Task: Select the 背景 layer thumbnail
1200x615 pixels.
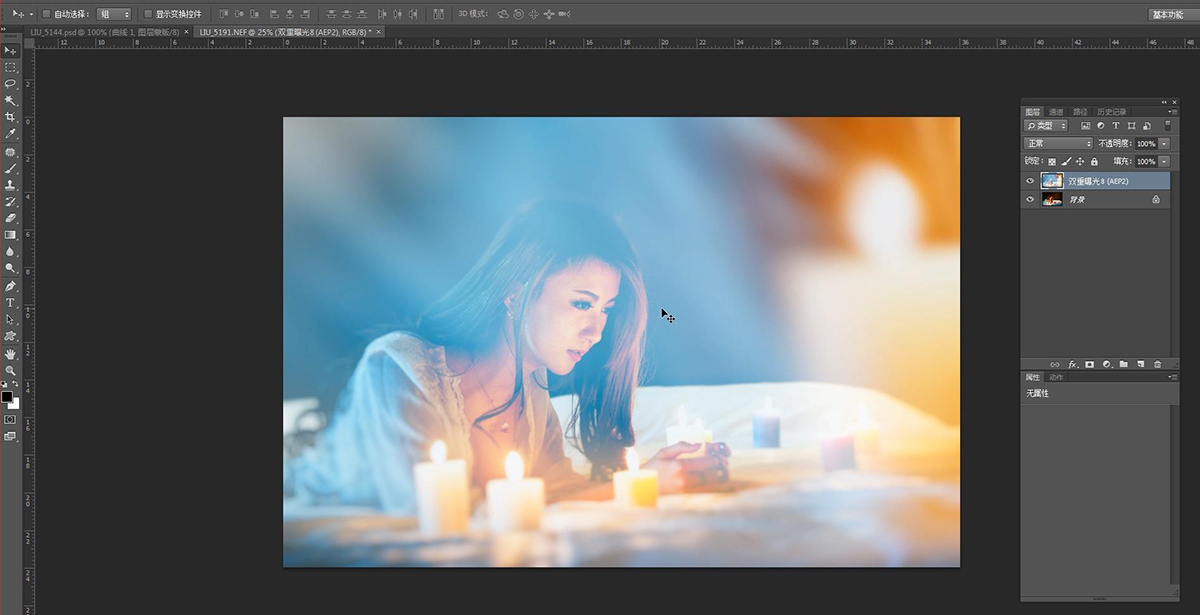Action: 1052,200
